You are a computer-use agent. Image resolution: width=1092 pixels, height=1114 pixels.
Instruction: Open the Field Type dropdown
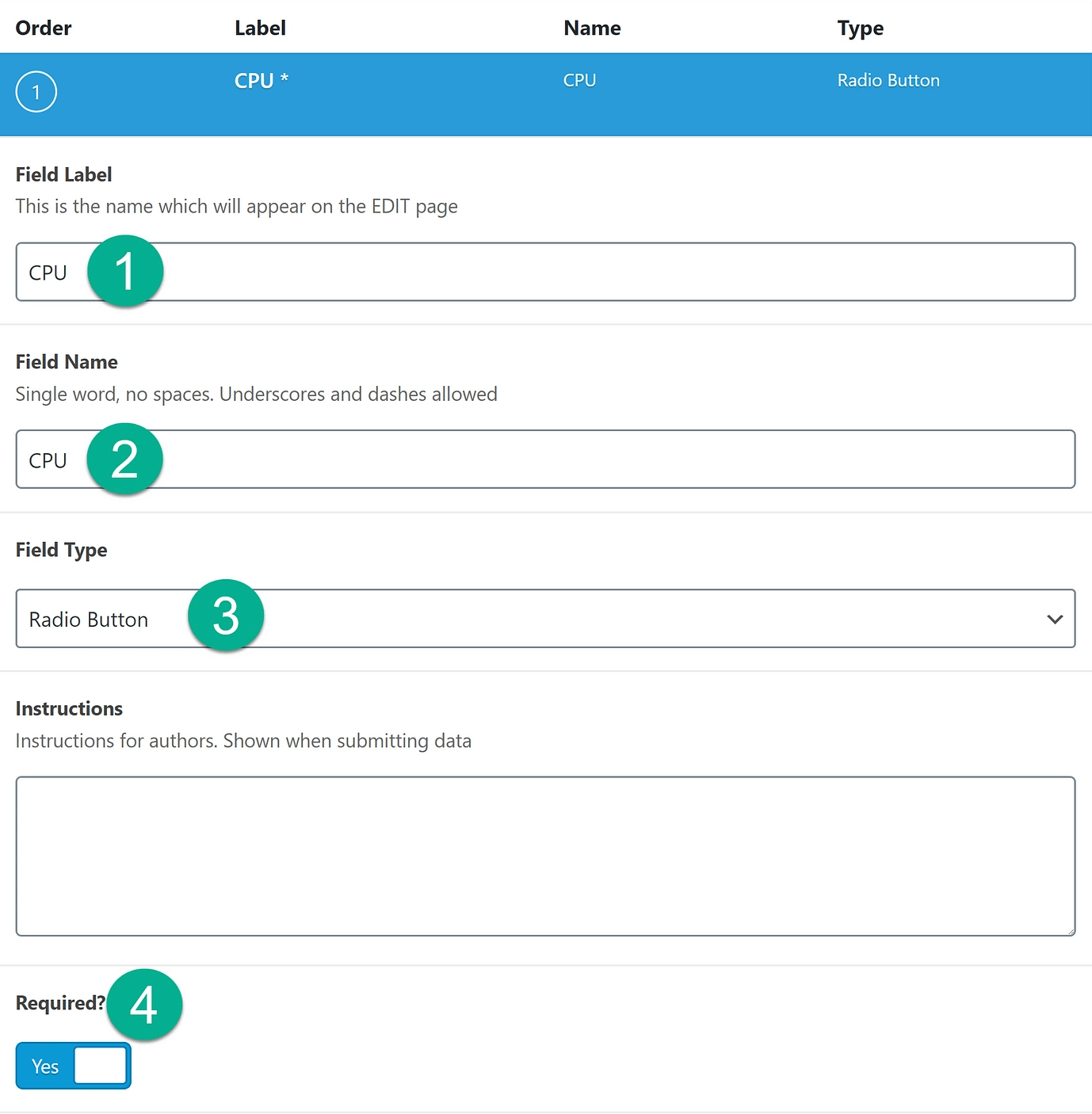click(x=545, y=619)
